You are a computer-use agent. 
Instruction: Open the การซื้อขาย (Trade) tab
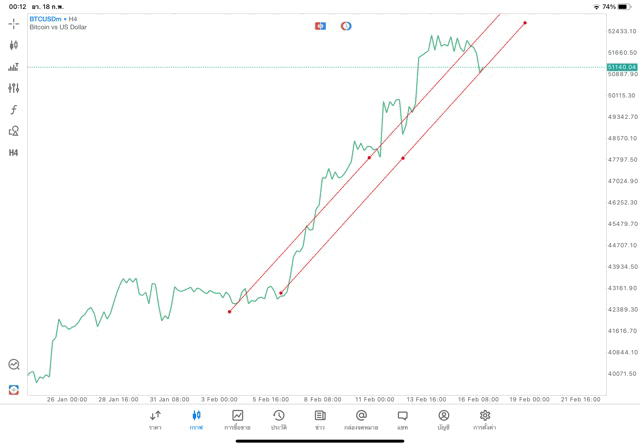click(x=237, y=420)
